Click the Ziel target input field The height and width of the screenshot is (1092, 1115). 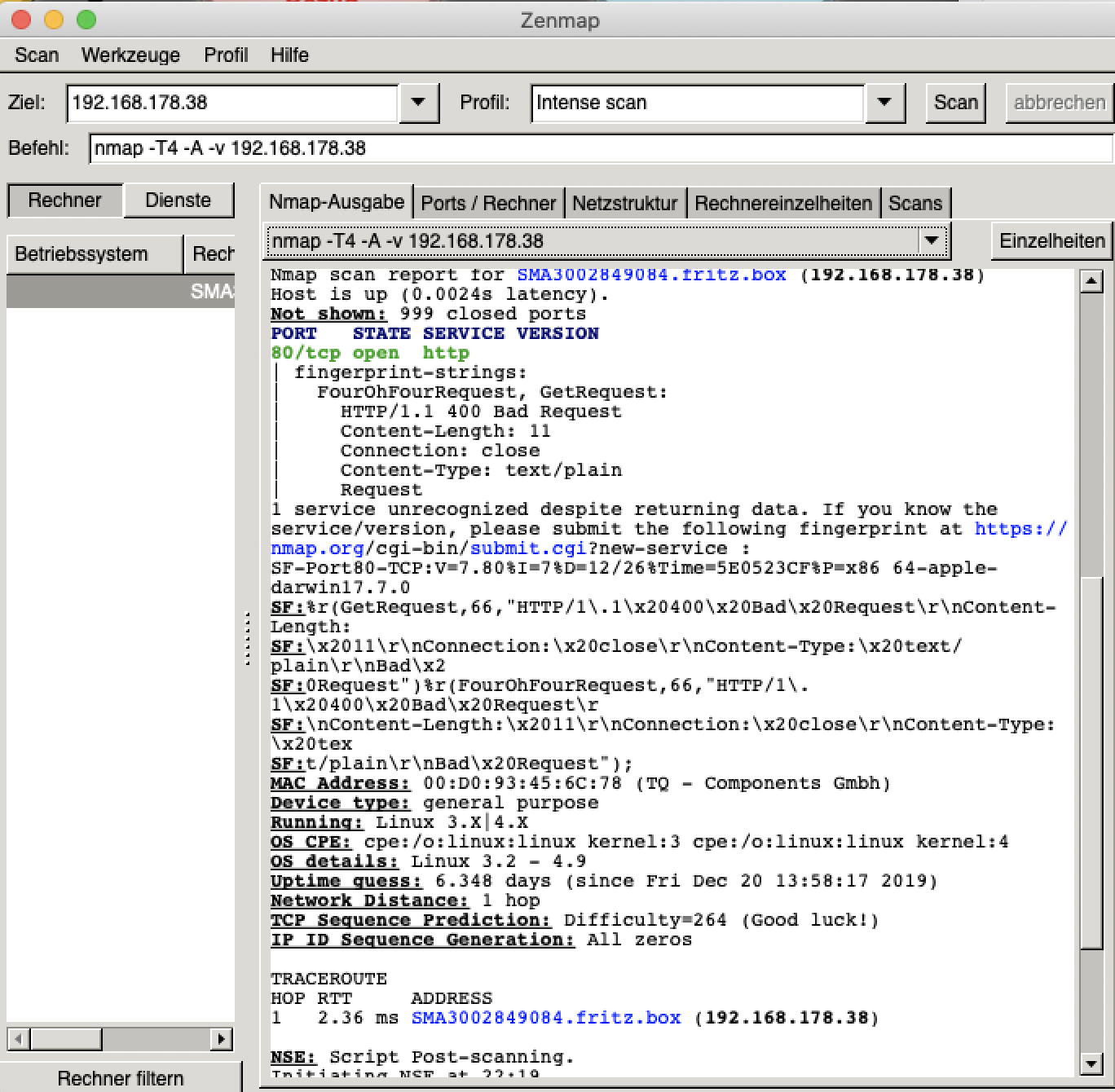click(x=232, y=103)
